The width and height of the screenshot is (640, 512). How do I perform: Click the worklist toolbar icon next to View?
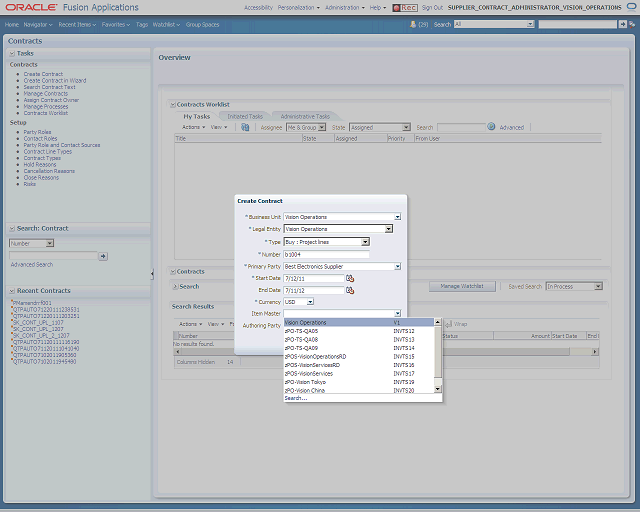point(245,127)
